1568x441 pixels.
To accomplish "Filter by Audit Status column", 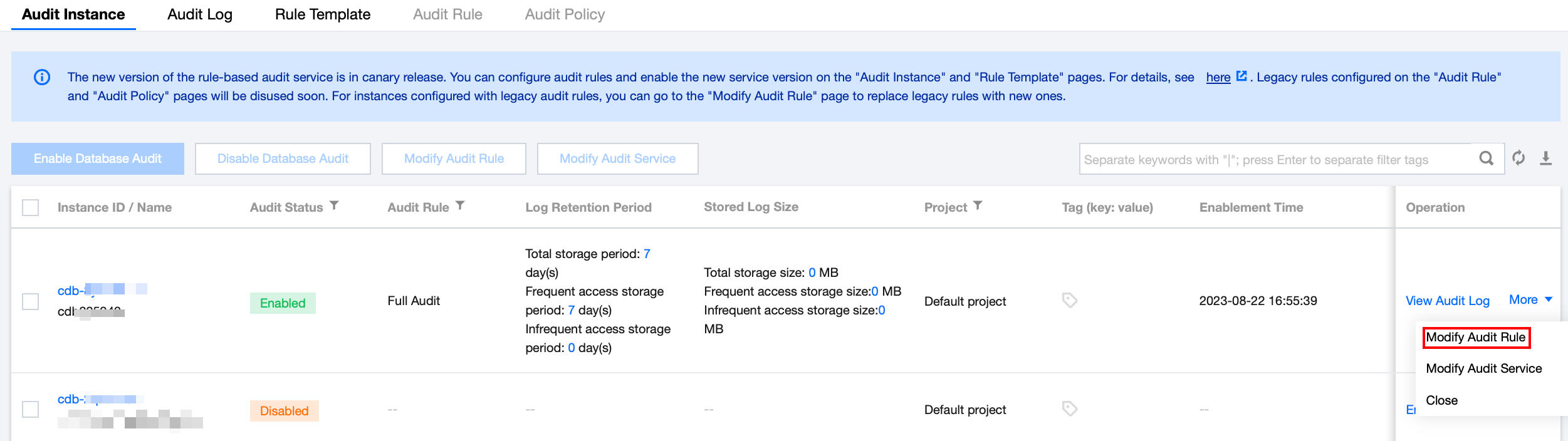I will point(335,205).
